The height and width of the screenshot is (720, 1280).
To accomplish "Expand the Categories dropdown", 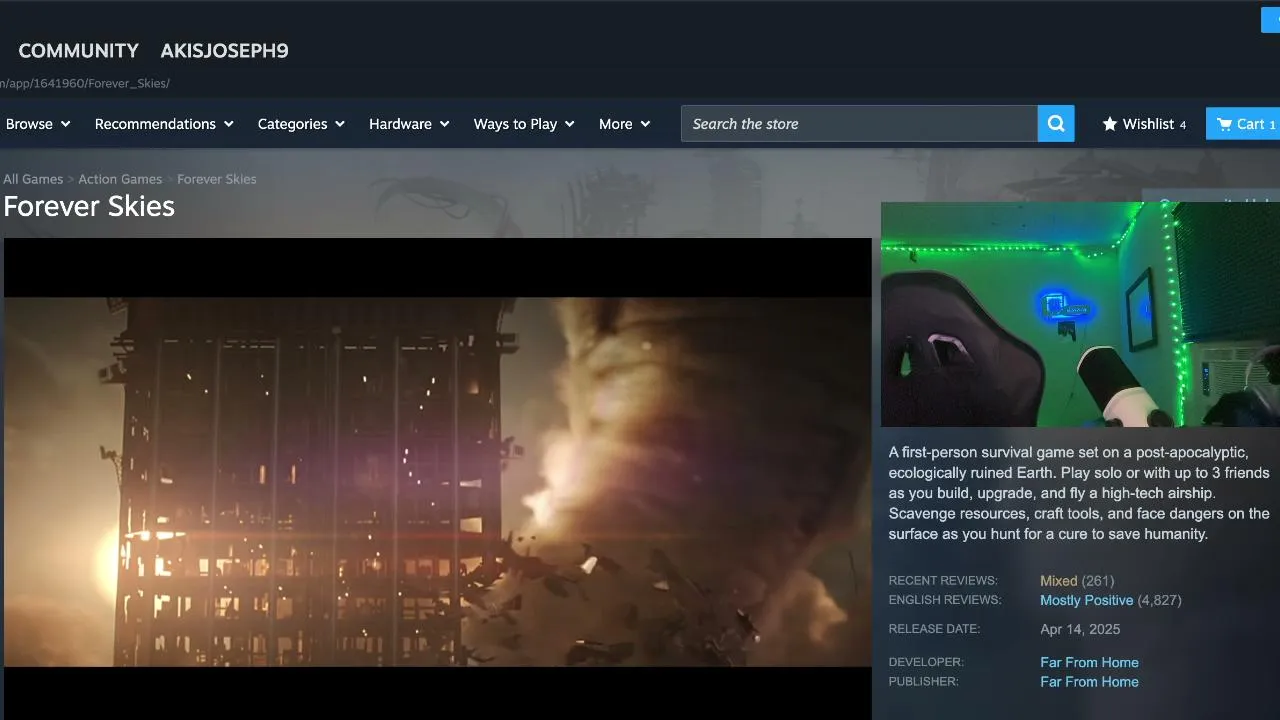I will tap(301, 124).
